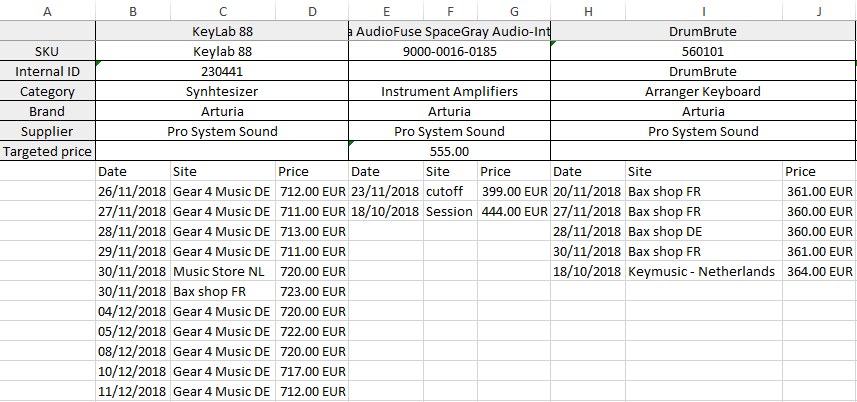Viewport: 857px width, 402px height.
Task: Select the Session site cell
Action: (x=450, y=211)
